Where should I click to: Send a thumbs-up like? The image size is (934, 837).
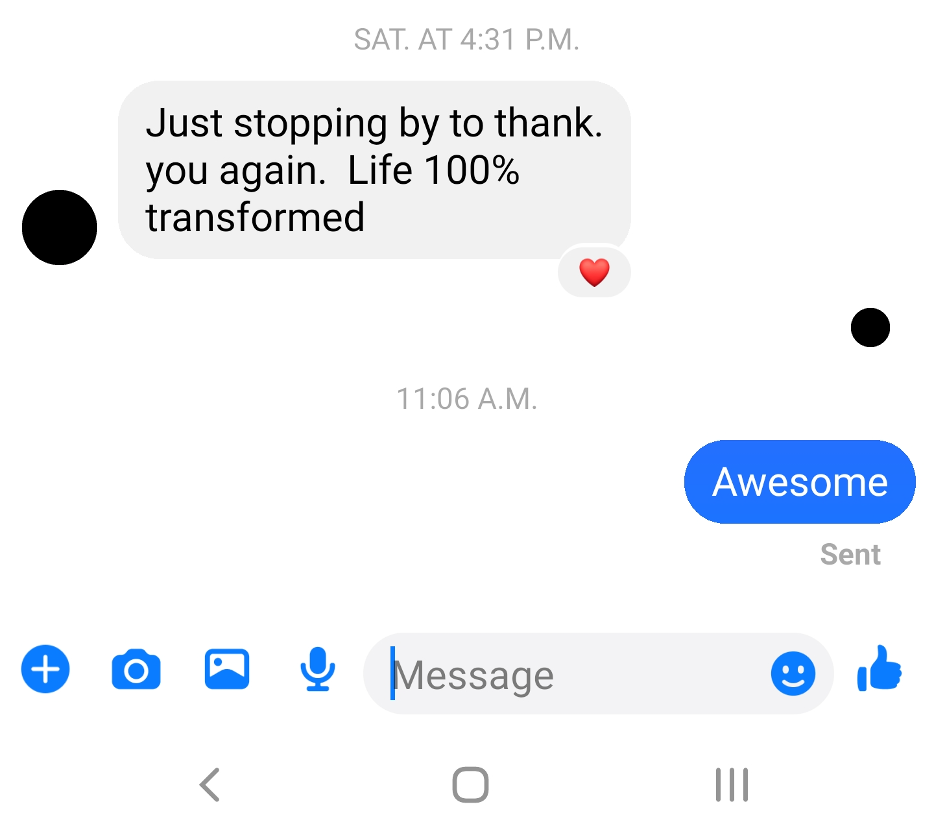tap(880, 668)
